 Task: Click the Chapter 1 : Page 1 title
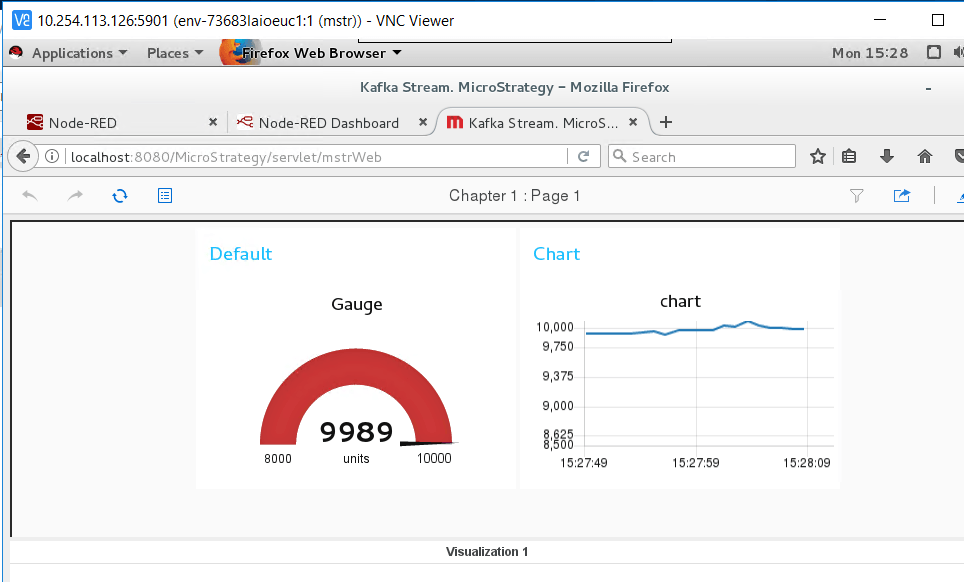tap(514, 196)
